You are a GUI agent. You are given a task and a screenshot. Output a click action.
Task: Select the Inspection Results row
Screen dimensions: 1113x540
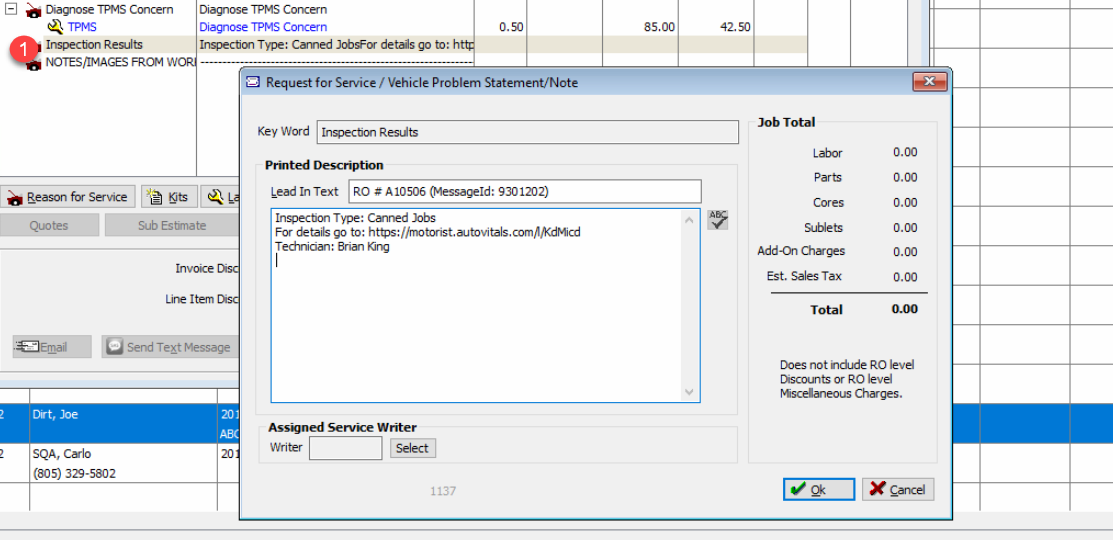click(x=403, y=45)
